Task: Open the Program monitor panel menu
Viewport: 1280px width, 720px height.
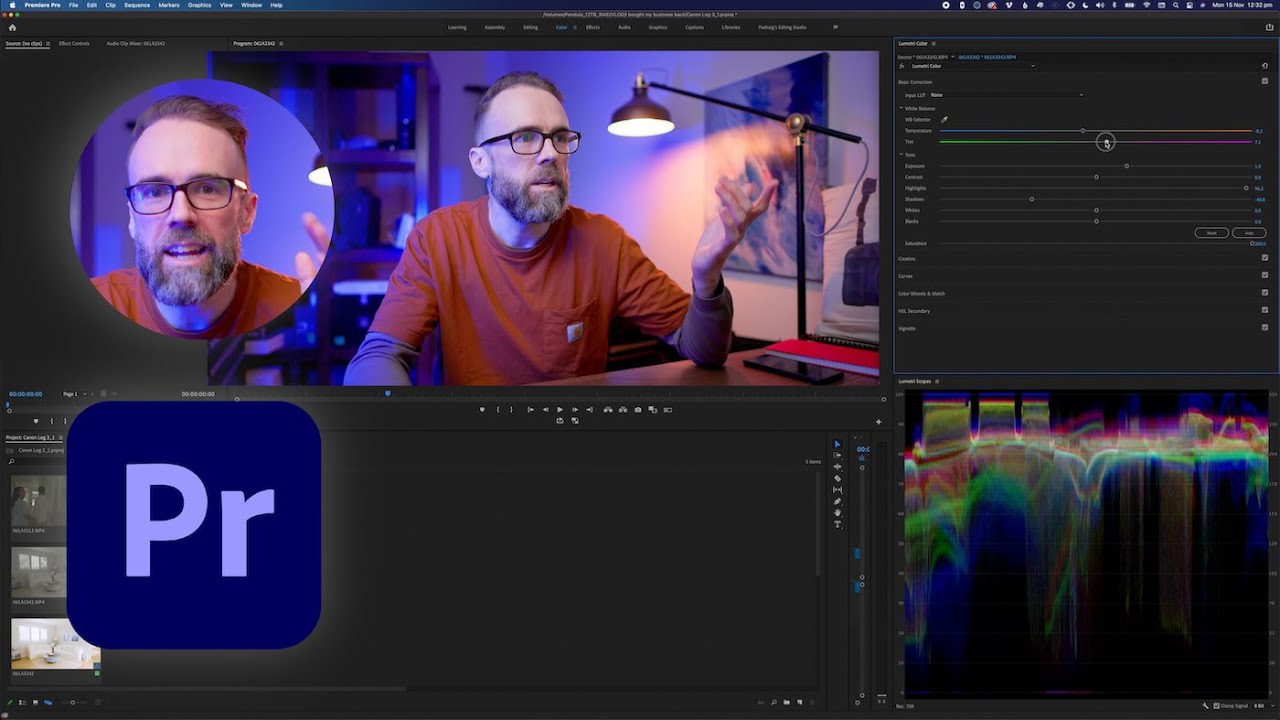Action: click(282, 43)
